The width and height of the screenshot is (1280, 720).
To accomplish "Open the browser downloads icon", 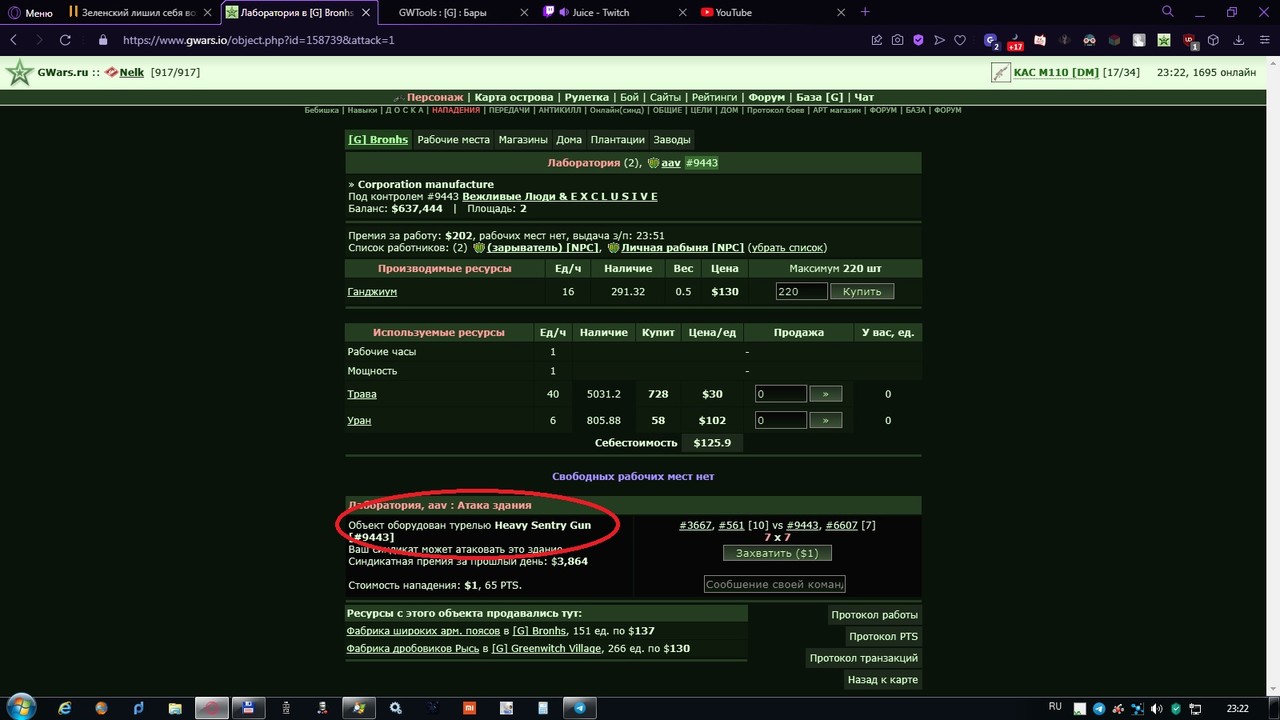I will [x=1238, y=40].
